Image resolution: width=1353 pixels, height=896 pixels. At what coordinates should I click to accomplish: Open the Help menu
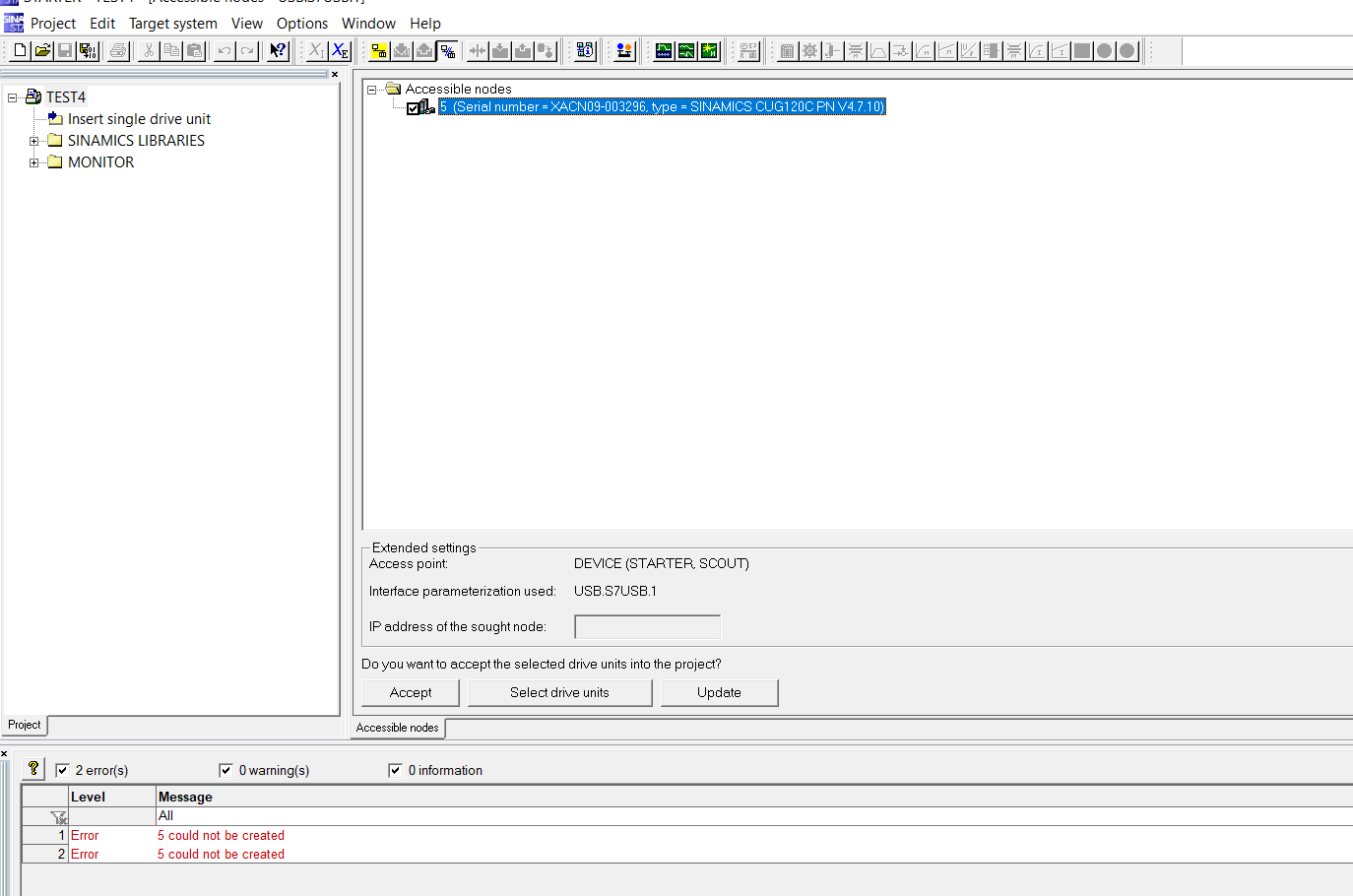pos(425,24)
